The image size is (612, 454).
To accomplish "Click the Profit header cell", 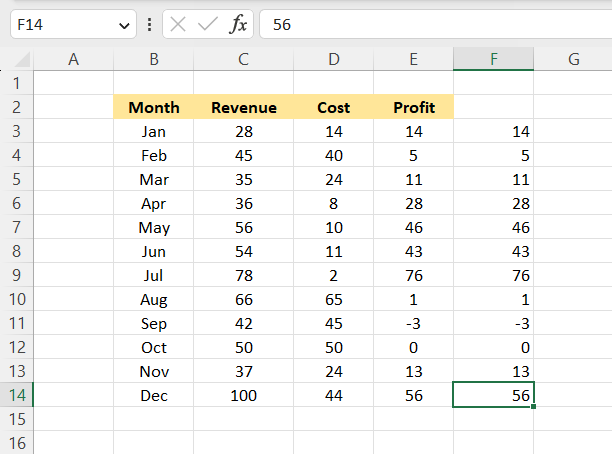I will (x=413, y=107).
